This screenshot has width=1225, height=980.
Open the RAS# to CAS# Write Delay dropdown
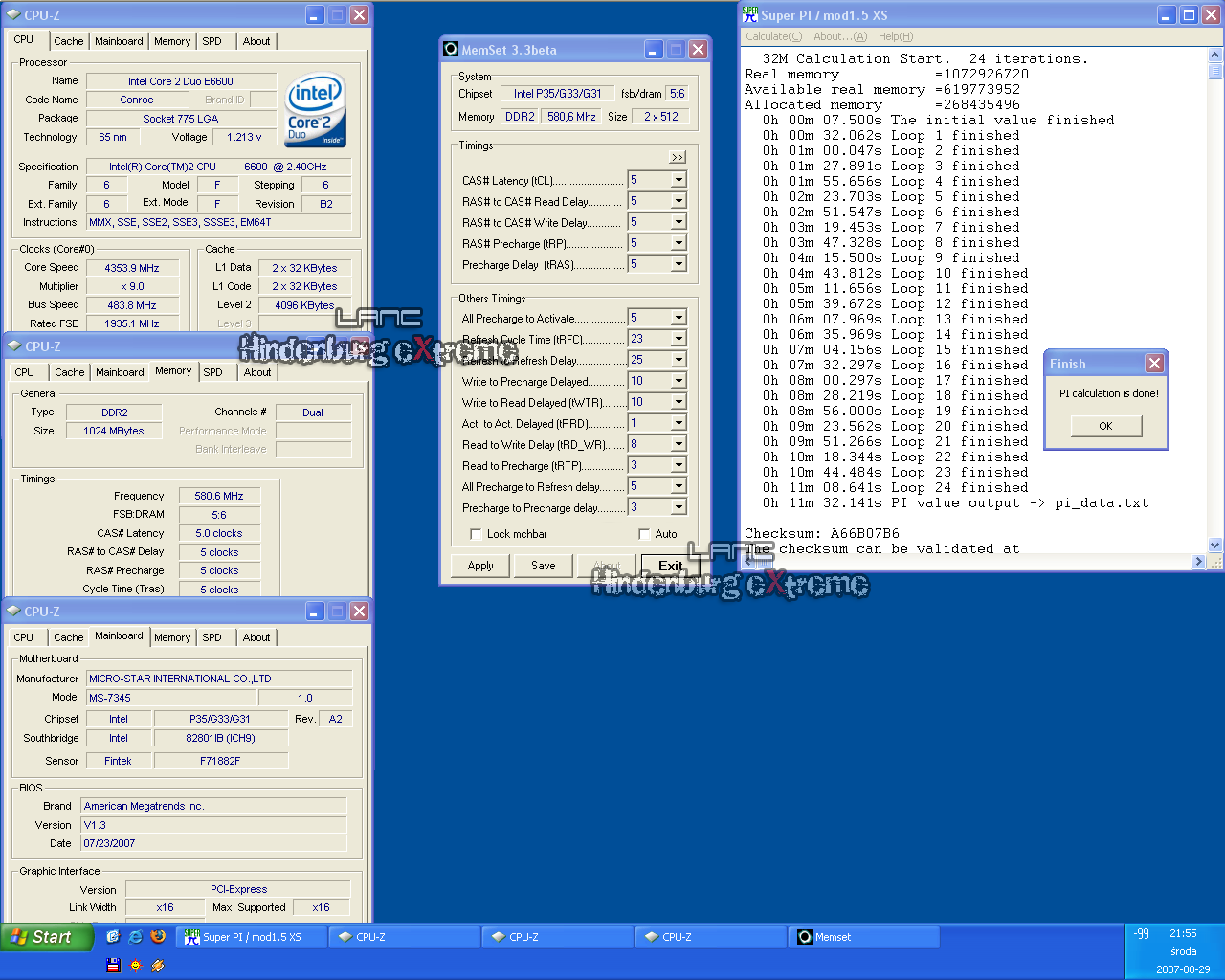pyautogui.click(x=679, y=222)
